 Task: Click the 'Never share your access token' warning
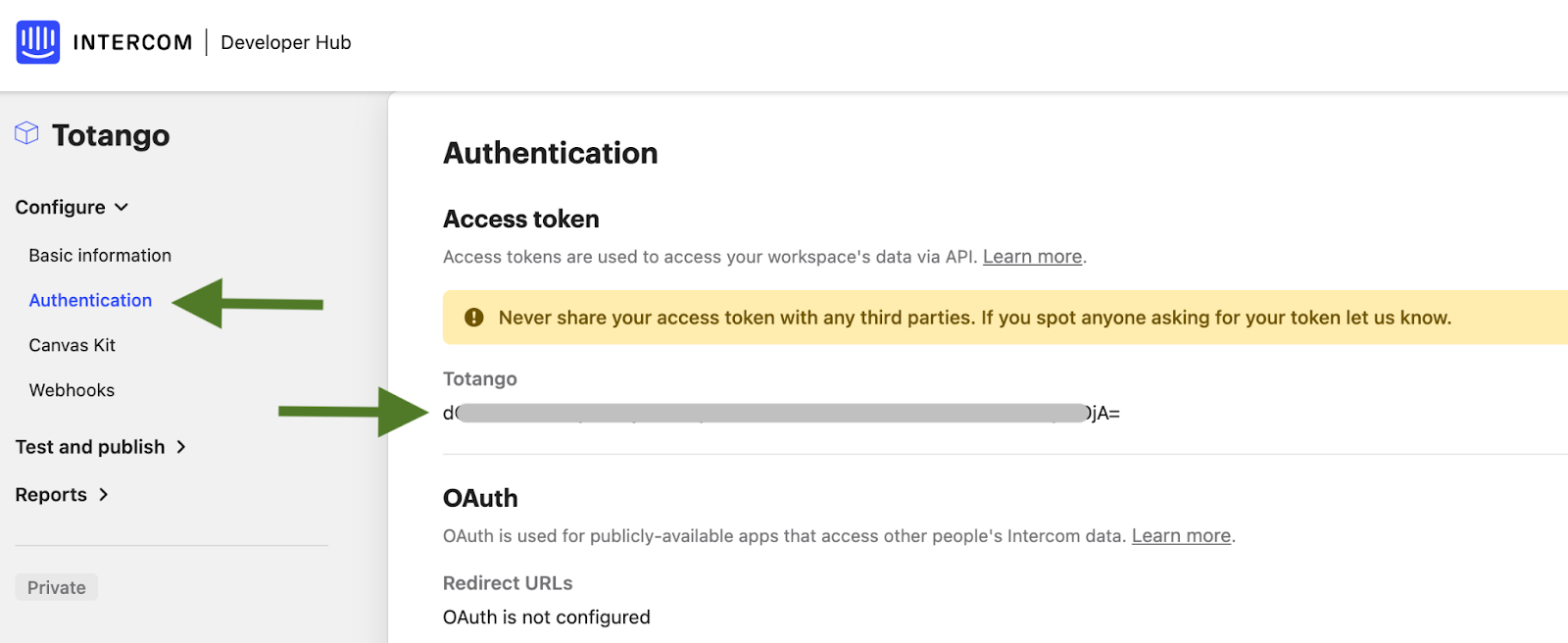pos(975,318)
